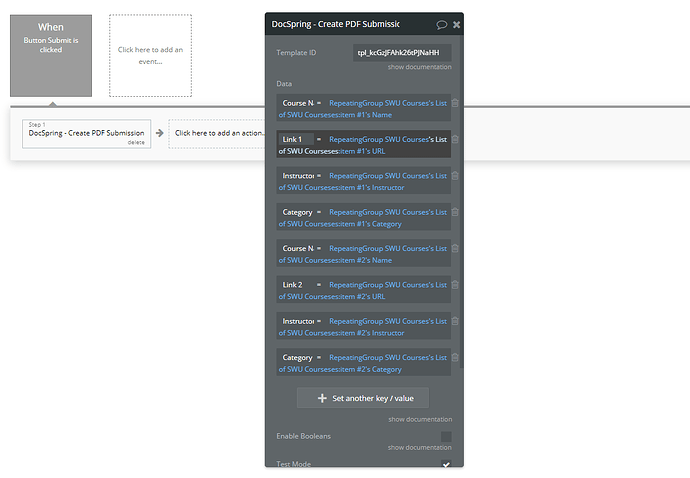Tick the Enable Booleans checkbox

click(x=446, y=436)
